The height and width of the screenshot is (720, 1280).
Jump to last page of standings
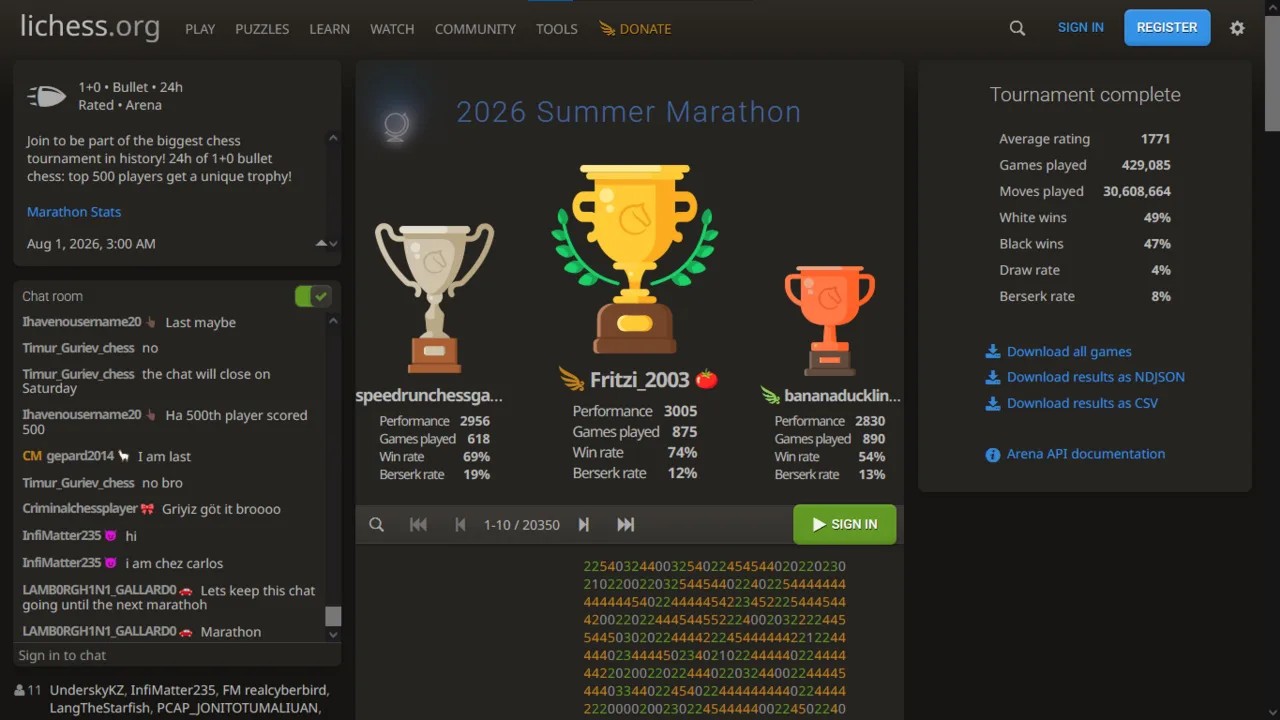pyautogui.click(x=626, y=524)
